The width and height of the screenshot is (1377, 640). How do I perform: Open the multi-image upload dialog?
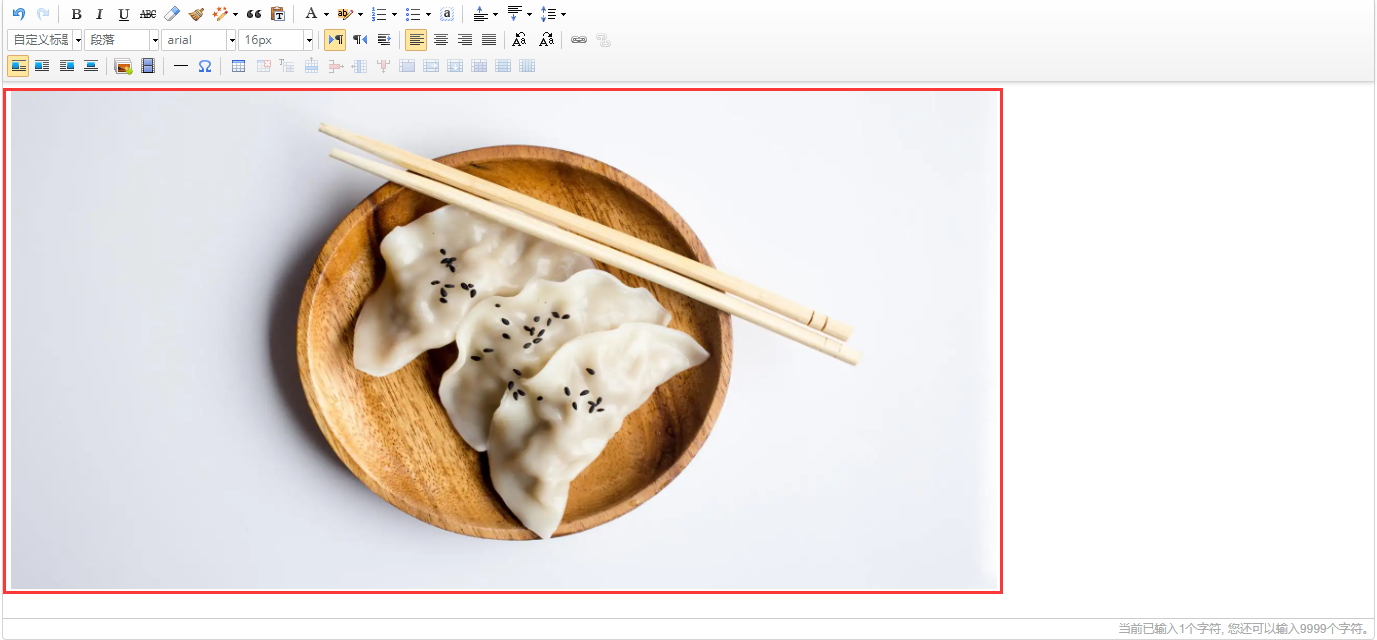(123, 66)
